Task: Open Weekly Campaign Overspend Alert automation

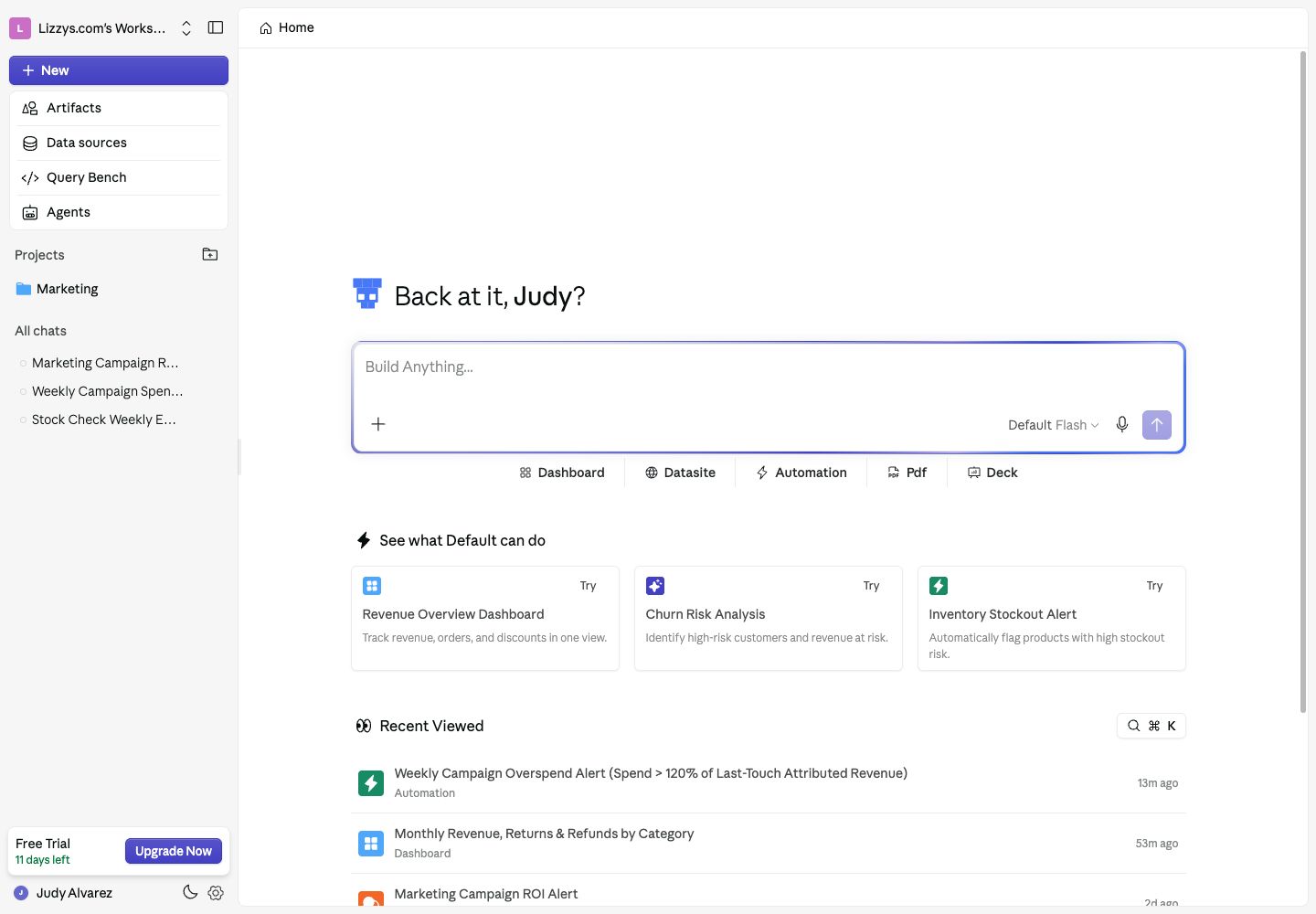Action: click(x=769, y=783)
